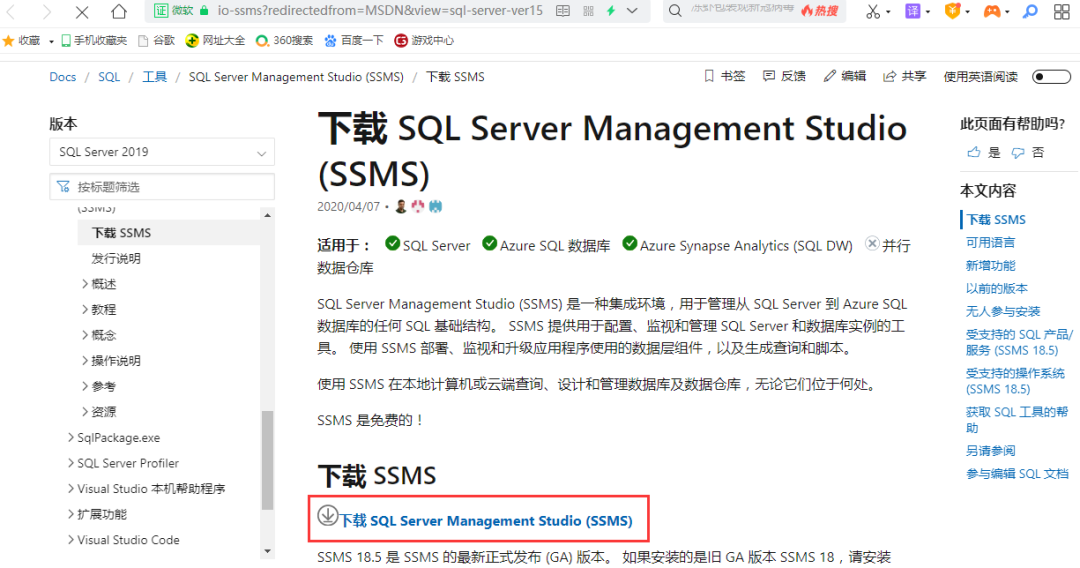Open 百度一下 bookmark
This screenshot has width=1080, height=568.
[x=353, y=41]
